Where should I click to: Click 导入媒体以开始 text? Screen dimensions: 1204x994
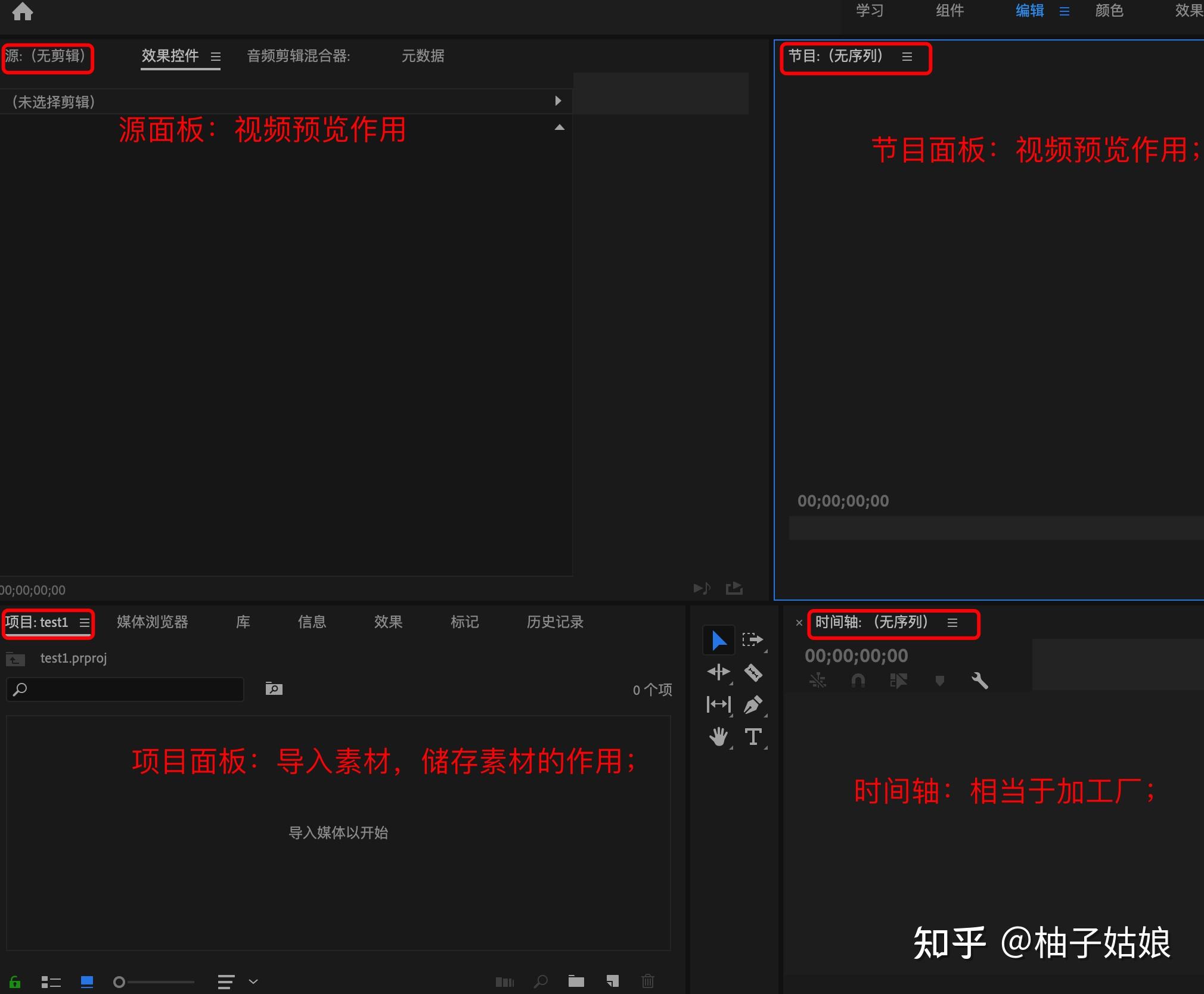coord(339,833)
